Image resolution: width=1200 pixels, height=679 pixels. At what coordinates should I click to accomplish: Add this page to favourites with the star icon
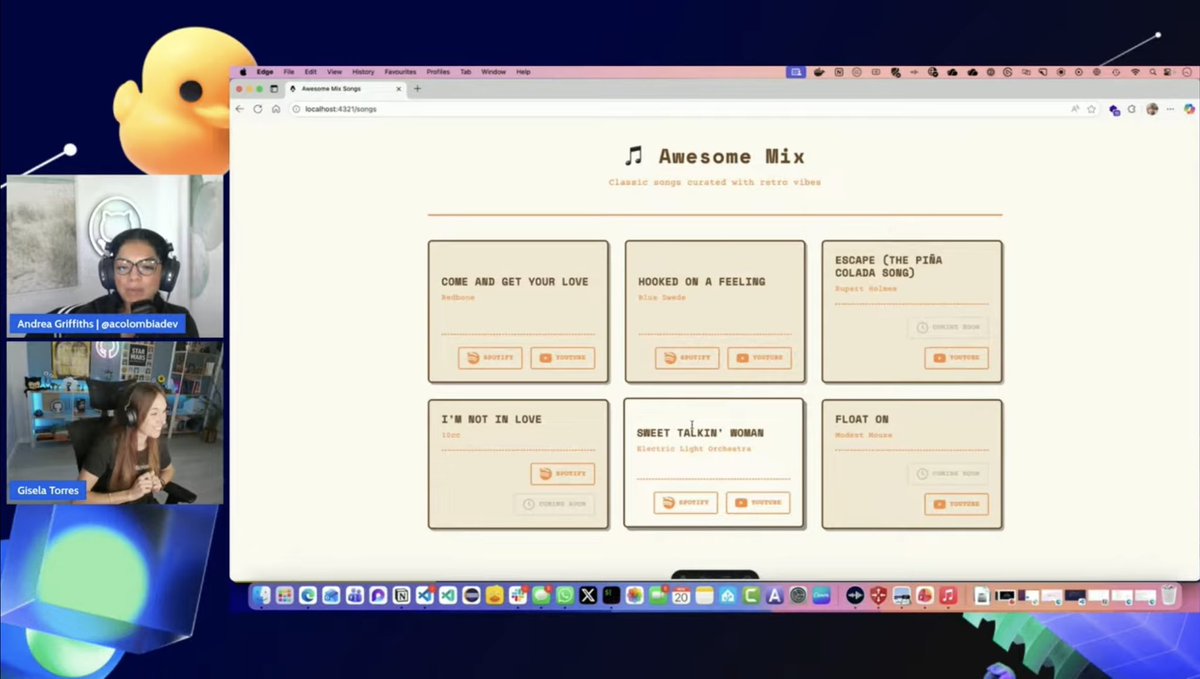click(x=1091, y=109)
